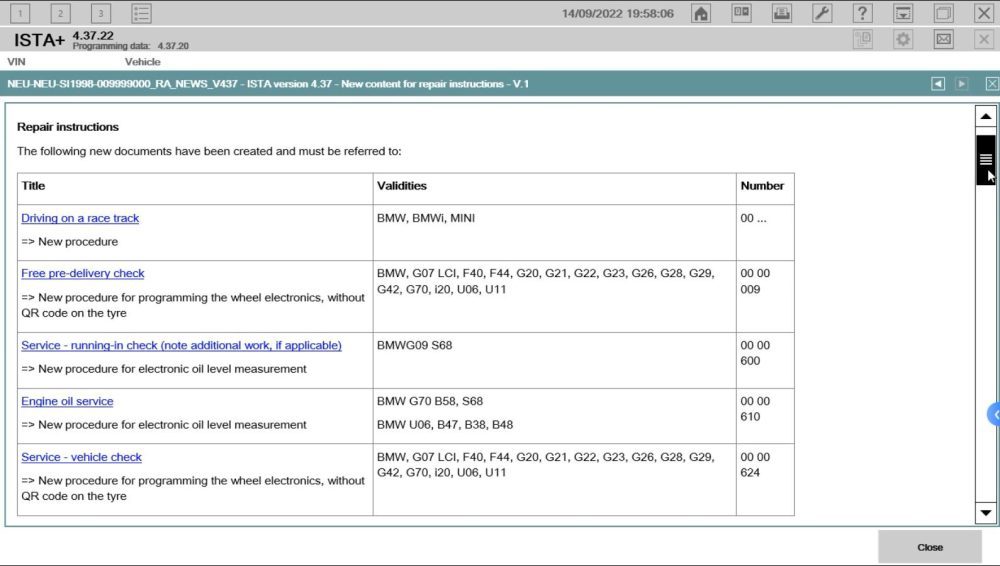Open the help question mark icon
The image size is (1000, 566).
(862, 13)
